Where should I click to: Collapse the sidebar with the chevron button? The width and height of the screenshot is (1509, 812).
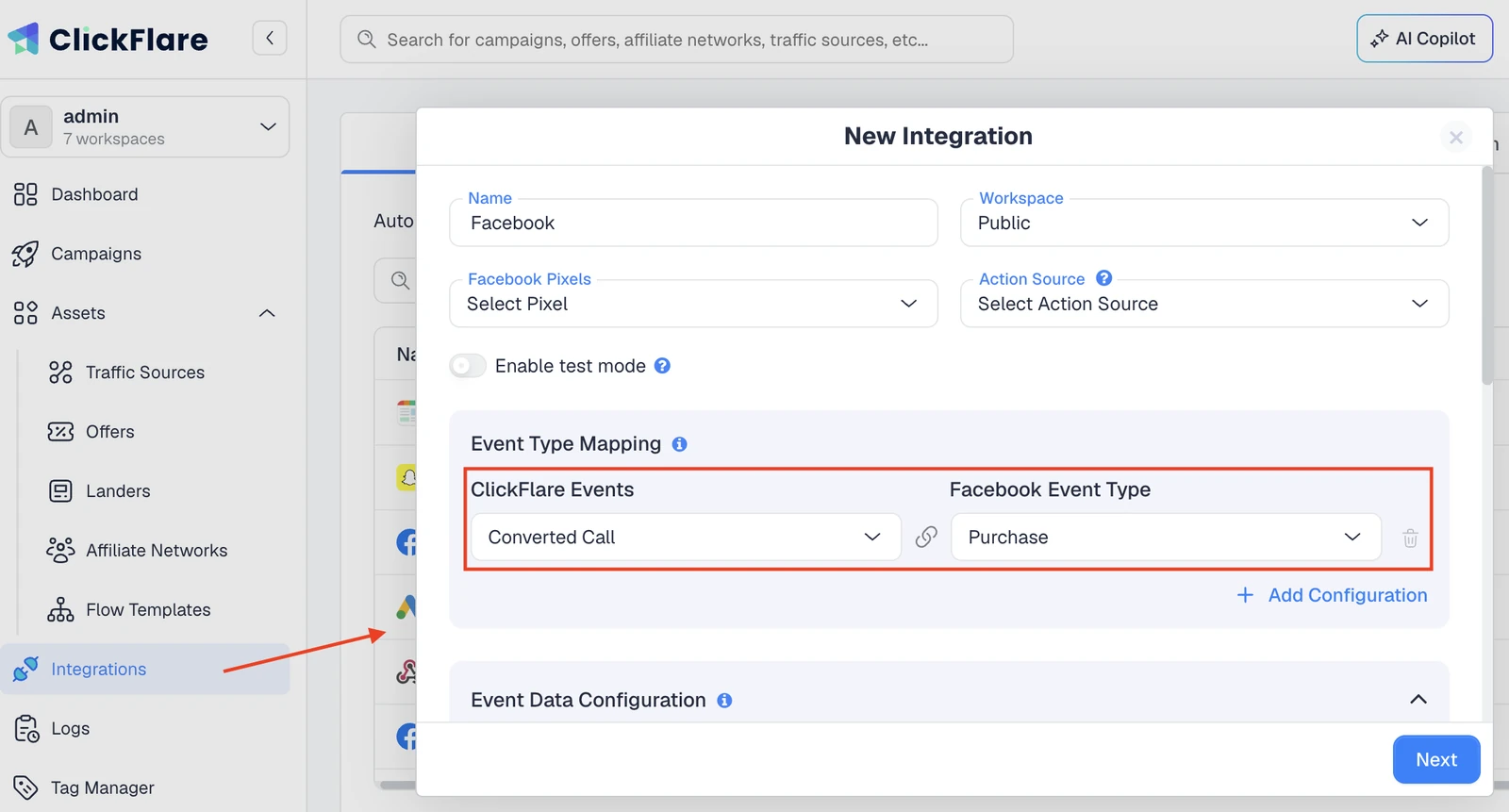[270, 38]
